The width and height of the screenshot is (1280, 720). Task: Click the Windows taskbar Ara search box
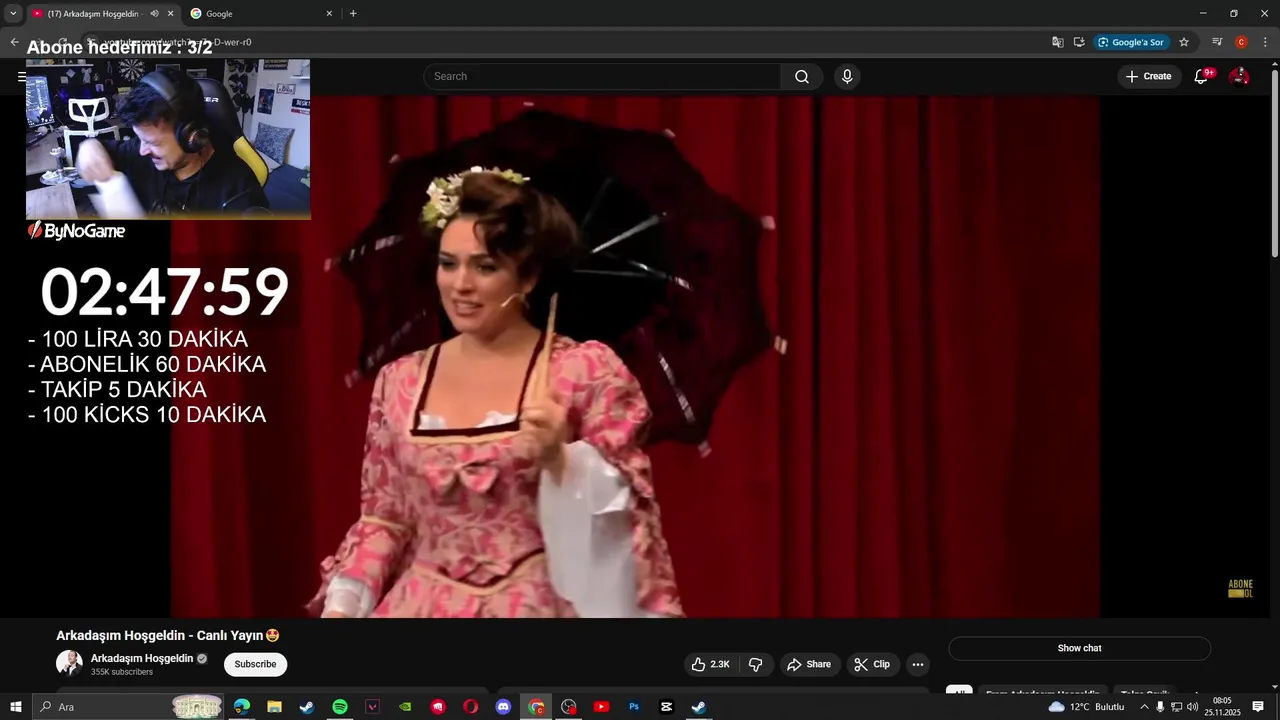coord(127,707)
